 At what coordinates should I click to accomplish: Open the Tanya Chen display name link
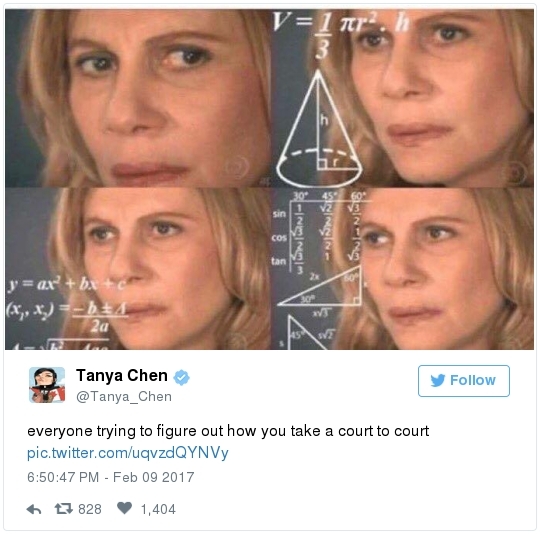click(x=122, y=375)
